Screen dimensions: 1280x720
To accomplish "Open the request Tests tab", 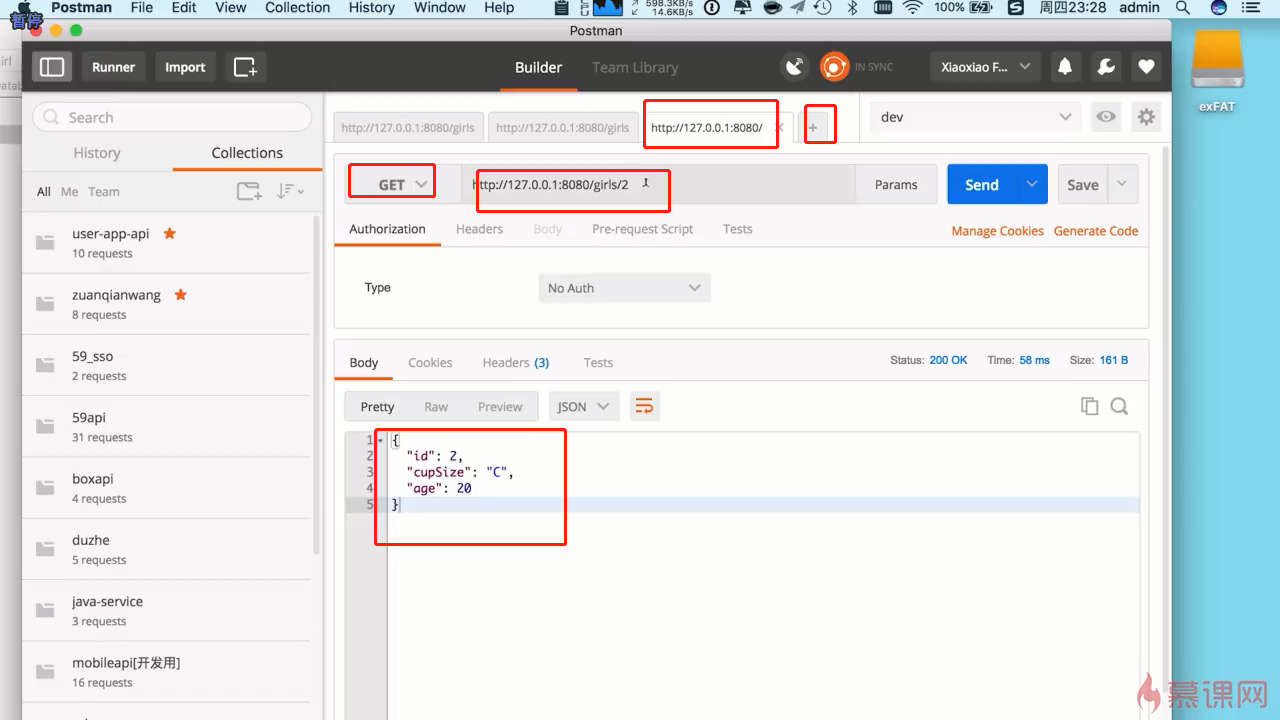I will 737,229.
